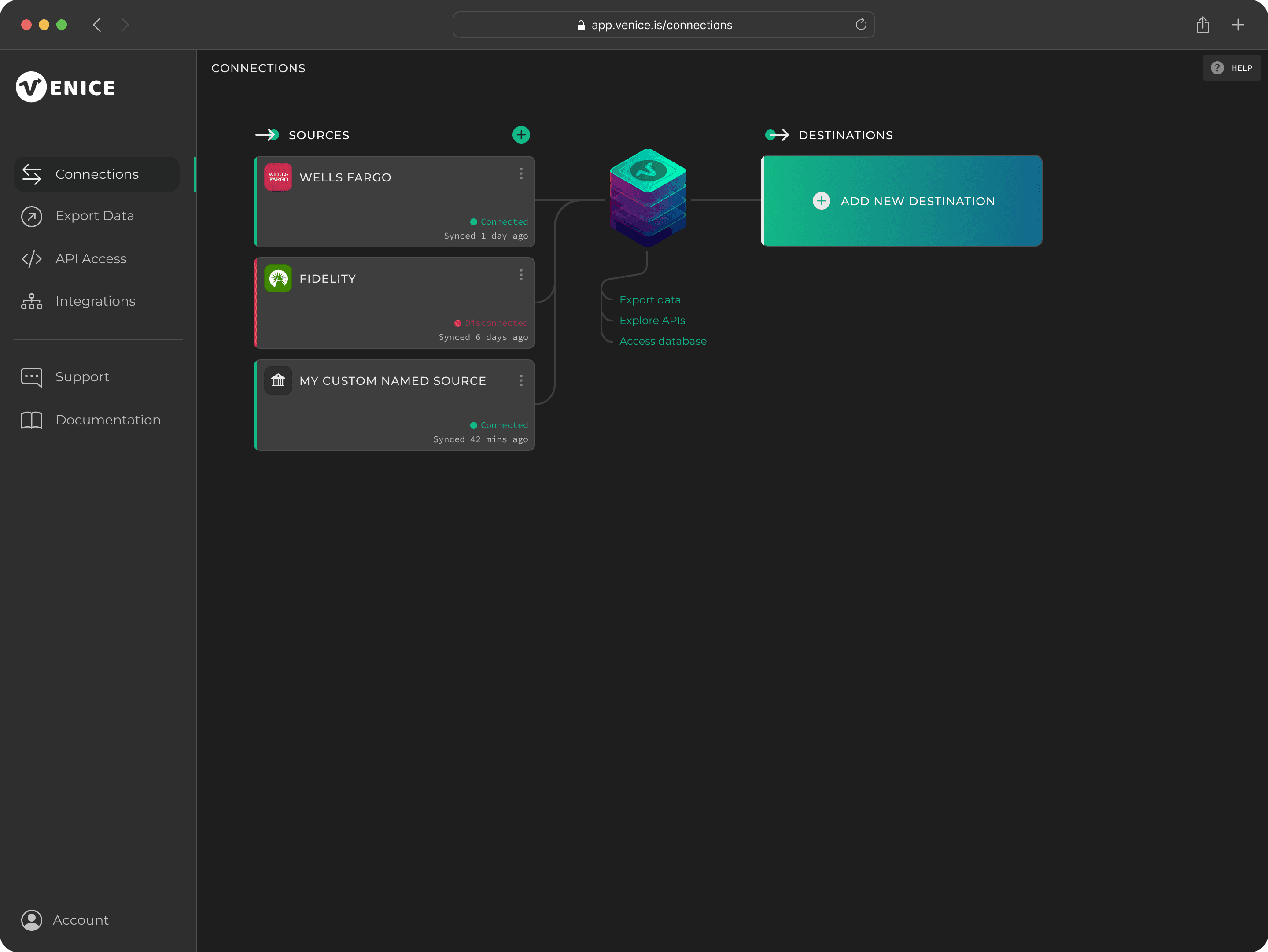The width and height of the screenshot is (1268, 952).
Task: Follow the Export data link
Action: [x=649, y=300]
